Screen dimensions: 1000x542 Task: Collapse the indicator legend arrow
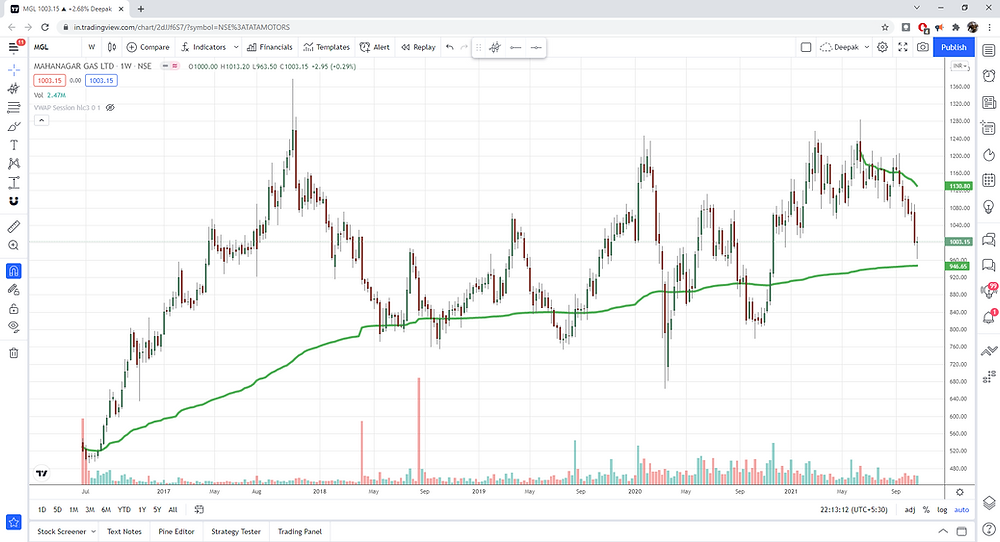coord(41,120)
